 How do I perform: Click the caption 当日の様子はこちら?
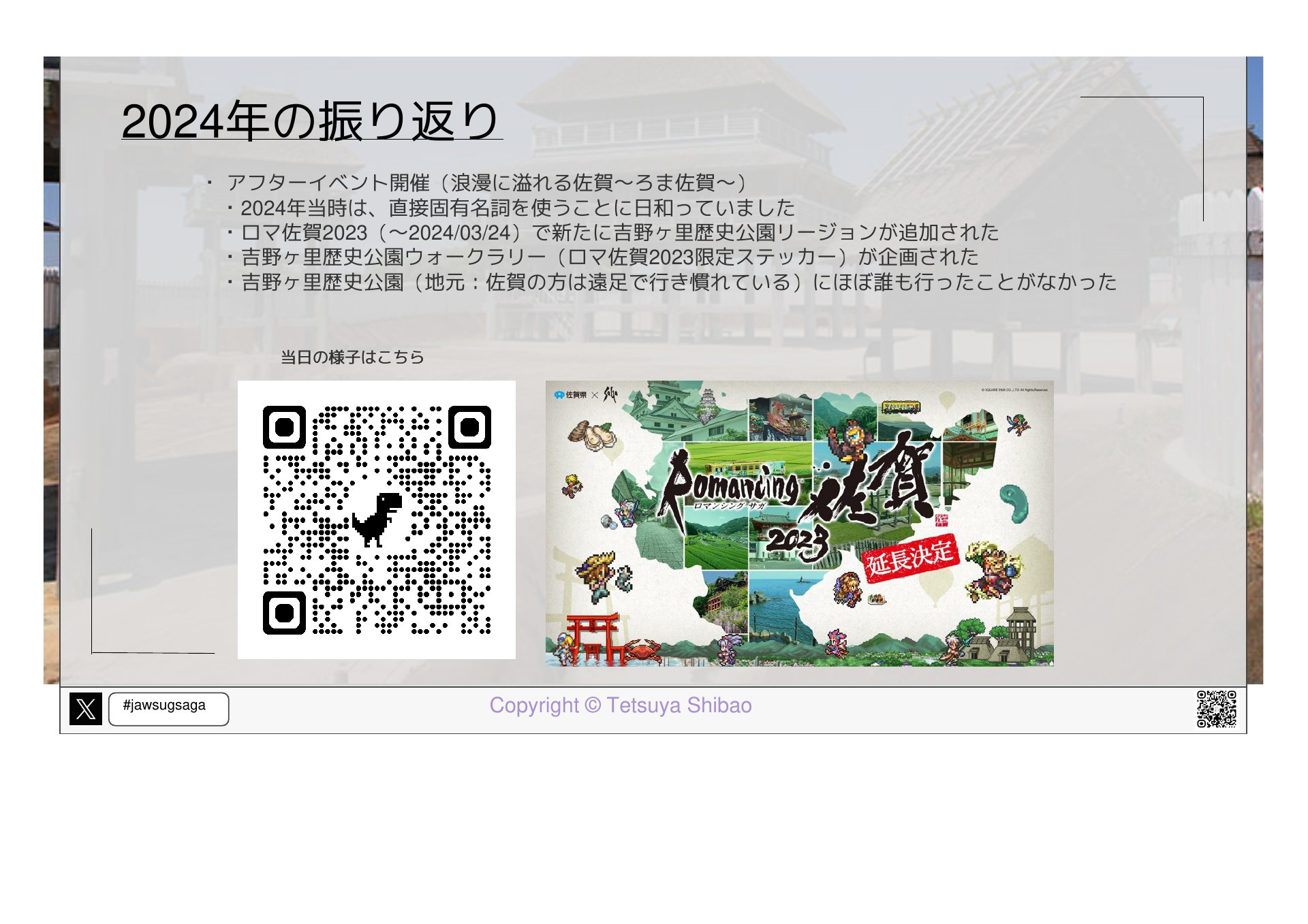pos(352,357)
